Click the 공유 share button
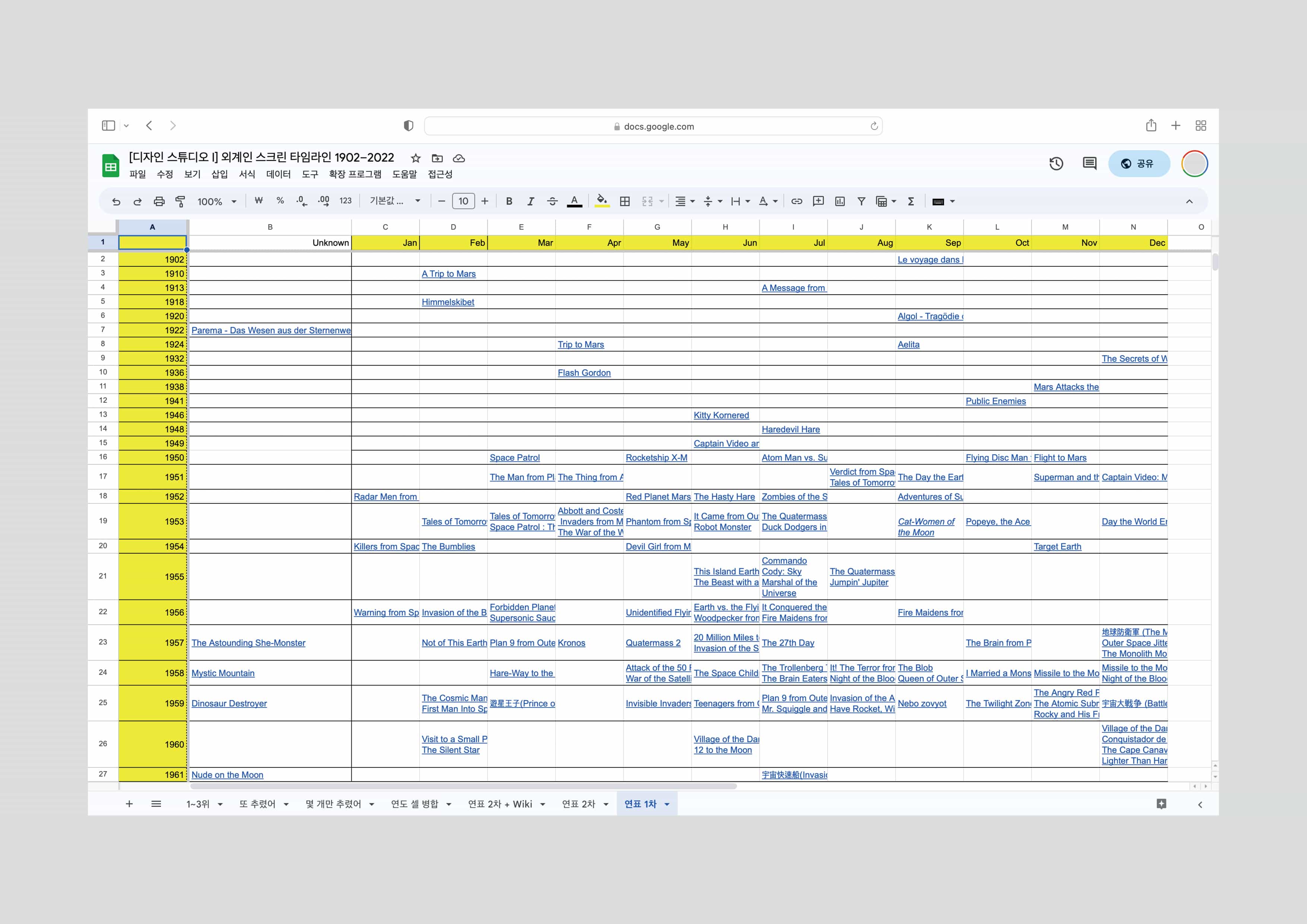Viewport: 1307px width, 924px height. (x=1139, y=164)
